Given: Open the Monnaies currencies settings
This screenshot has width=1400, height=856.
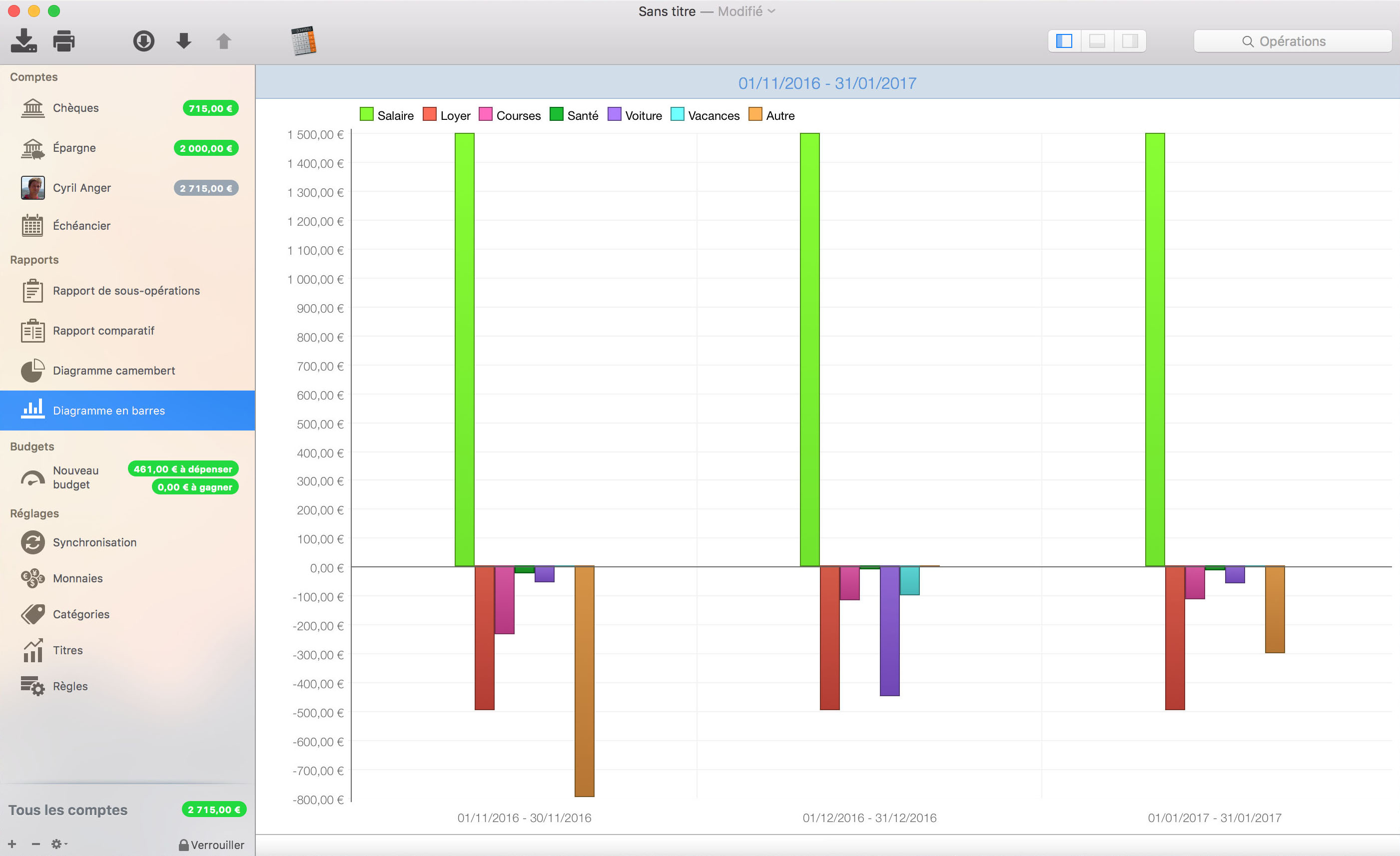Looking at the screenshot, I should tap(77, 578).
